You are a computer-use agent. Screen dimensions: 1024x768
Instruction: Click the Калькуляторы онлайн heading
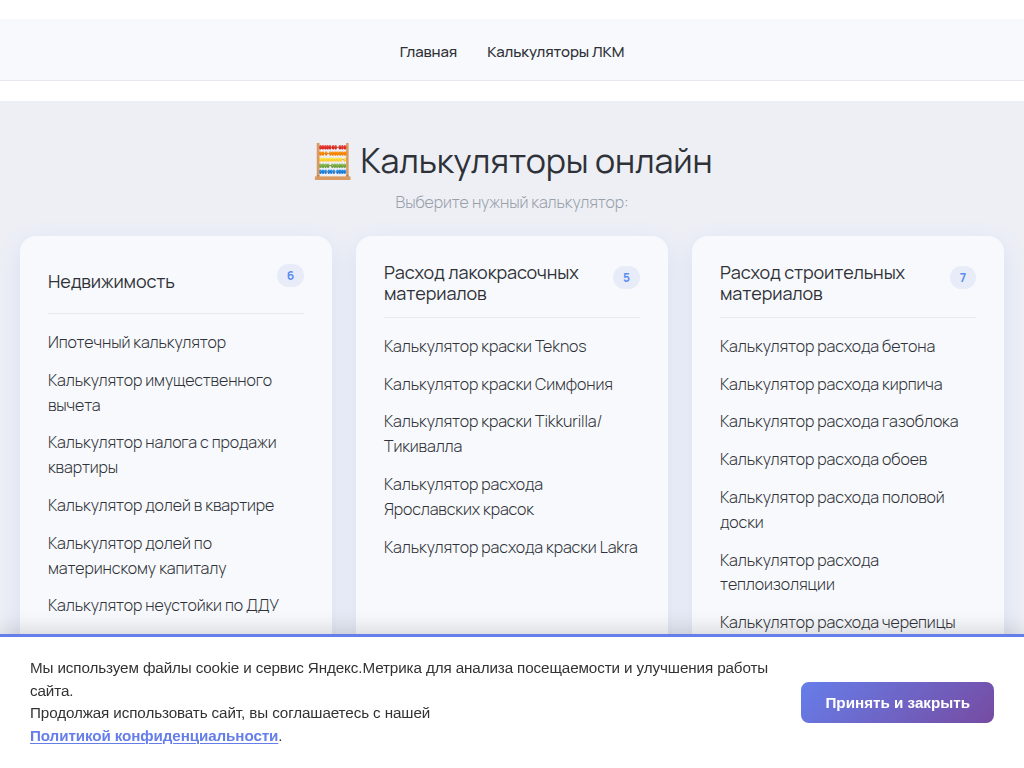click(x=536, y=161)
